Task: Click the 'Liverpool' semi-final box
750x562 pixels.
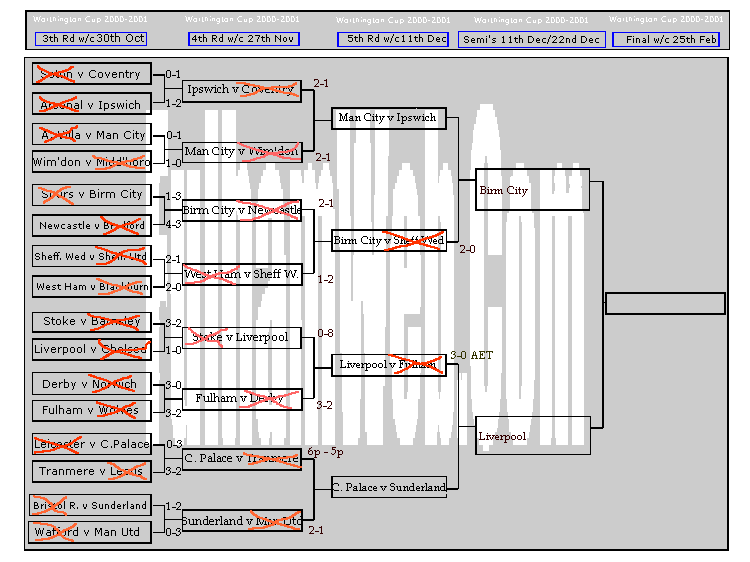Action: click(532, 435)
